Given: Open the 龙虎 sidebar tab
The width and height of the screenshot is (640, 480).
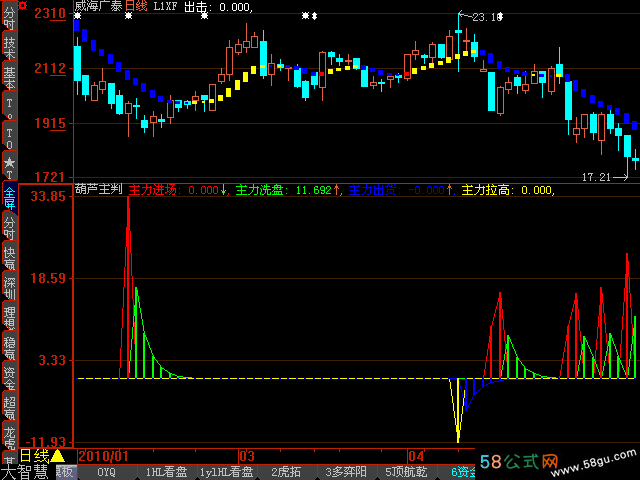Looking at the screenshot, I should (9, 438).
